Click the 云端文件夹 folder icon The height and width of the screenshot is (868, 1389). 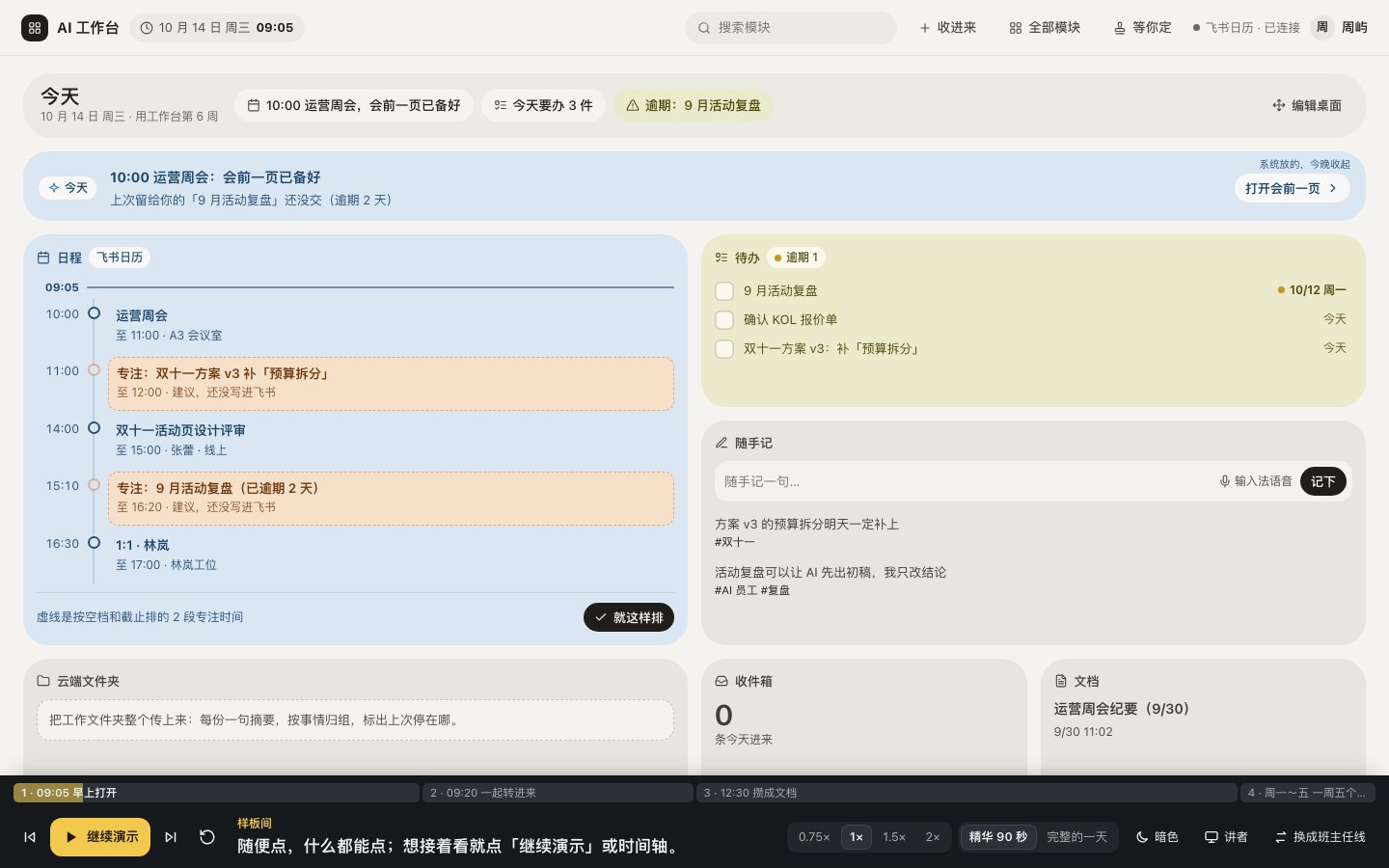(43, 681)
